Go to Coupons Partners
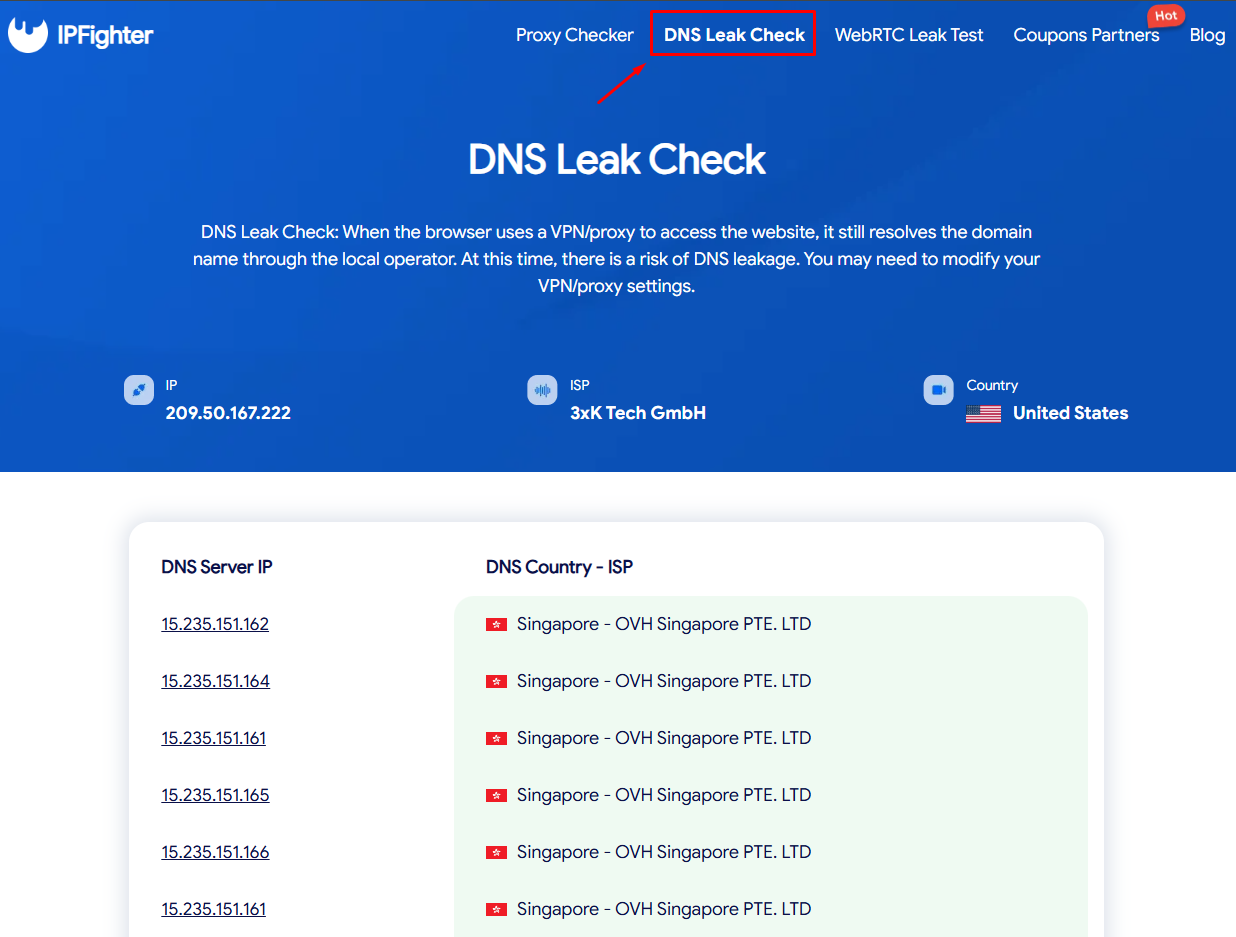The height and width of the screenshot is (937, 1236). (1086, 35)
